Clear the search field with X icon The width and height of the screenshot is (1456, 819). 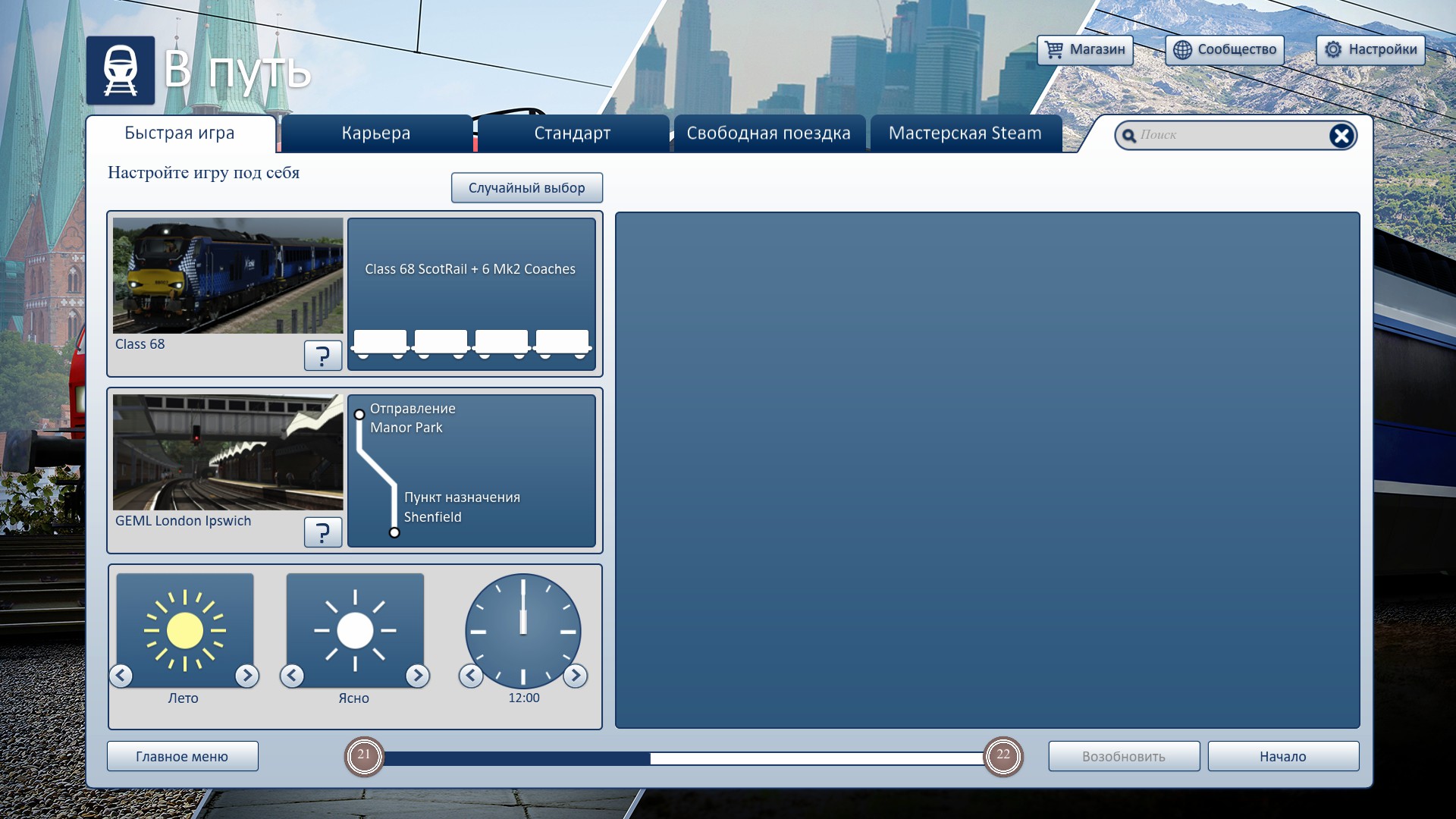coord(1341,136)
